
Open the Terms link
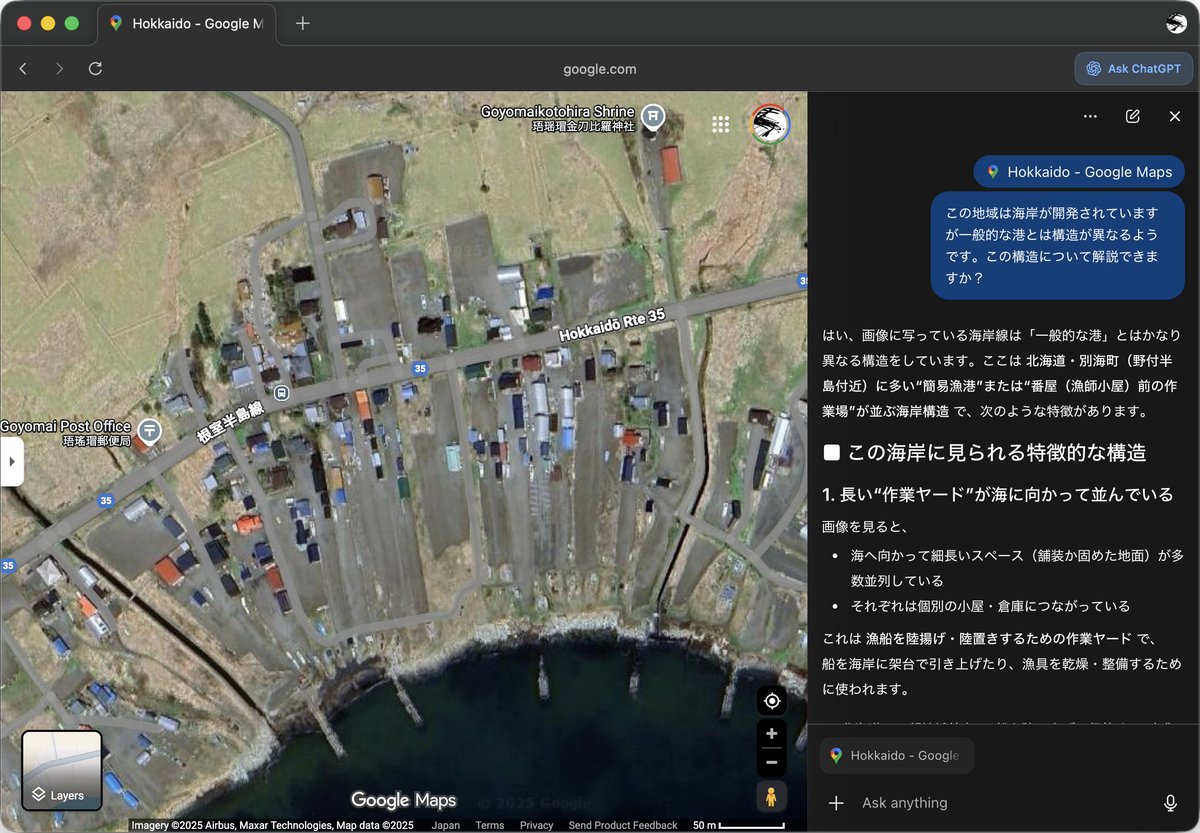[x=490, y=825]
